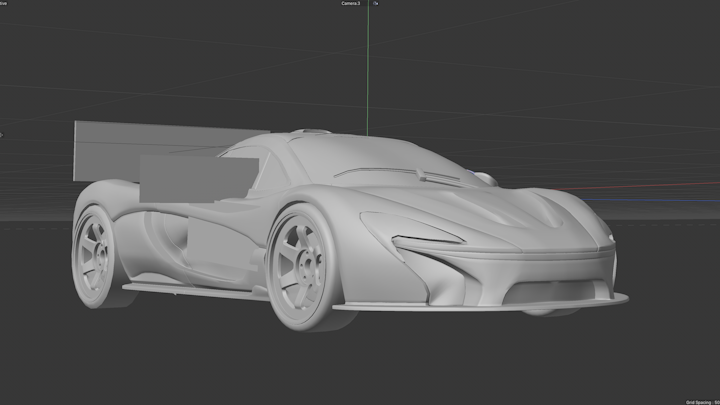Click the Perspective view label in top-left corner
The width and height of the screenshot is (720, 405).
pyautogui.click(x=4, y=3)
